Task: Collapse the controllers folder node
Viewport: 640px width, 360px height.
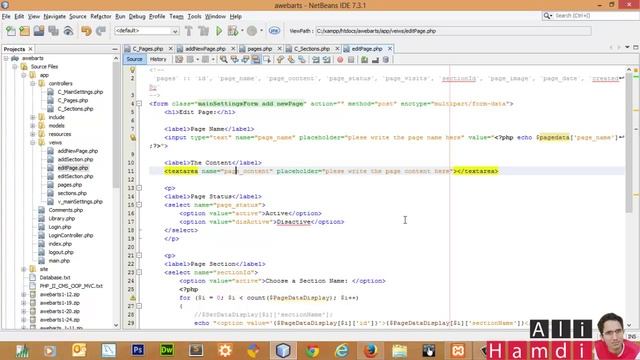Action: click(x=33, y=83)
